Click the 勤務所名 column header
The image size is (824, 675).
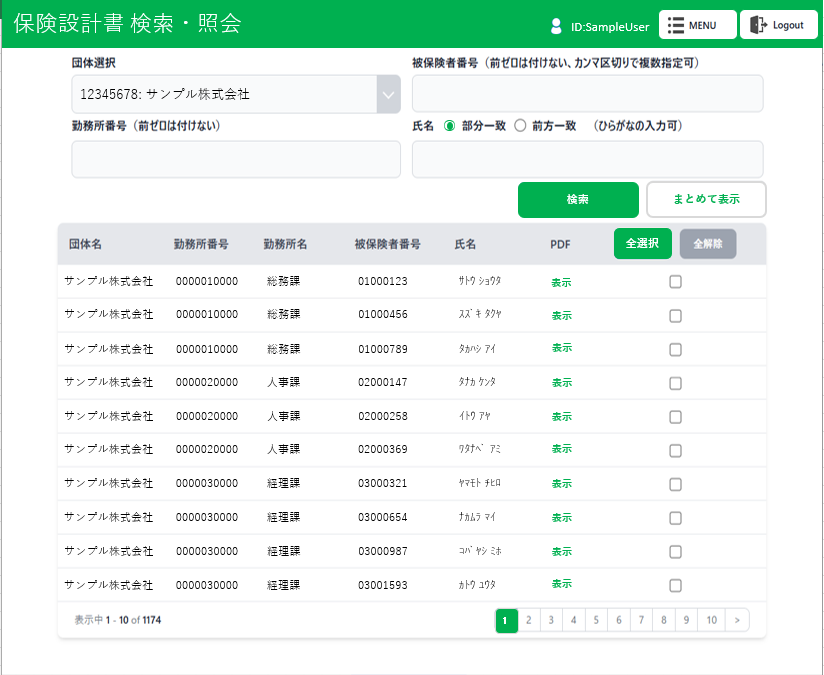[x=285, y=244]
